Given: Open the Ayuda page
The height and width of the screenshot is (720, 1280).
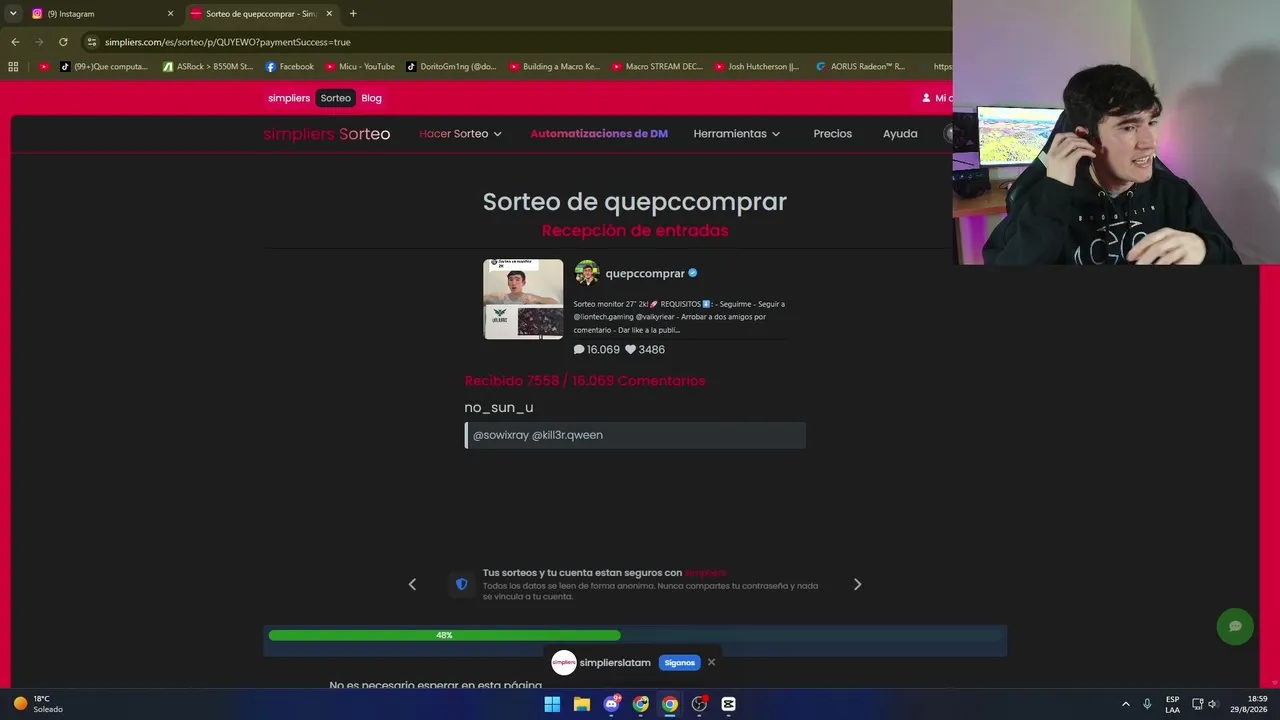Looking at the screenshot, I should [x=900, y=134].
